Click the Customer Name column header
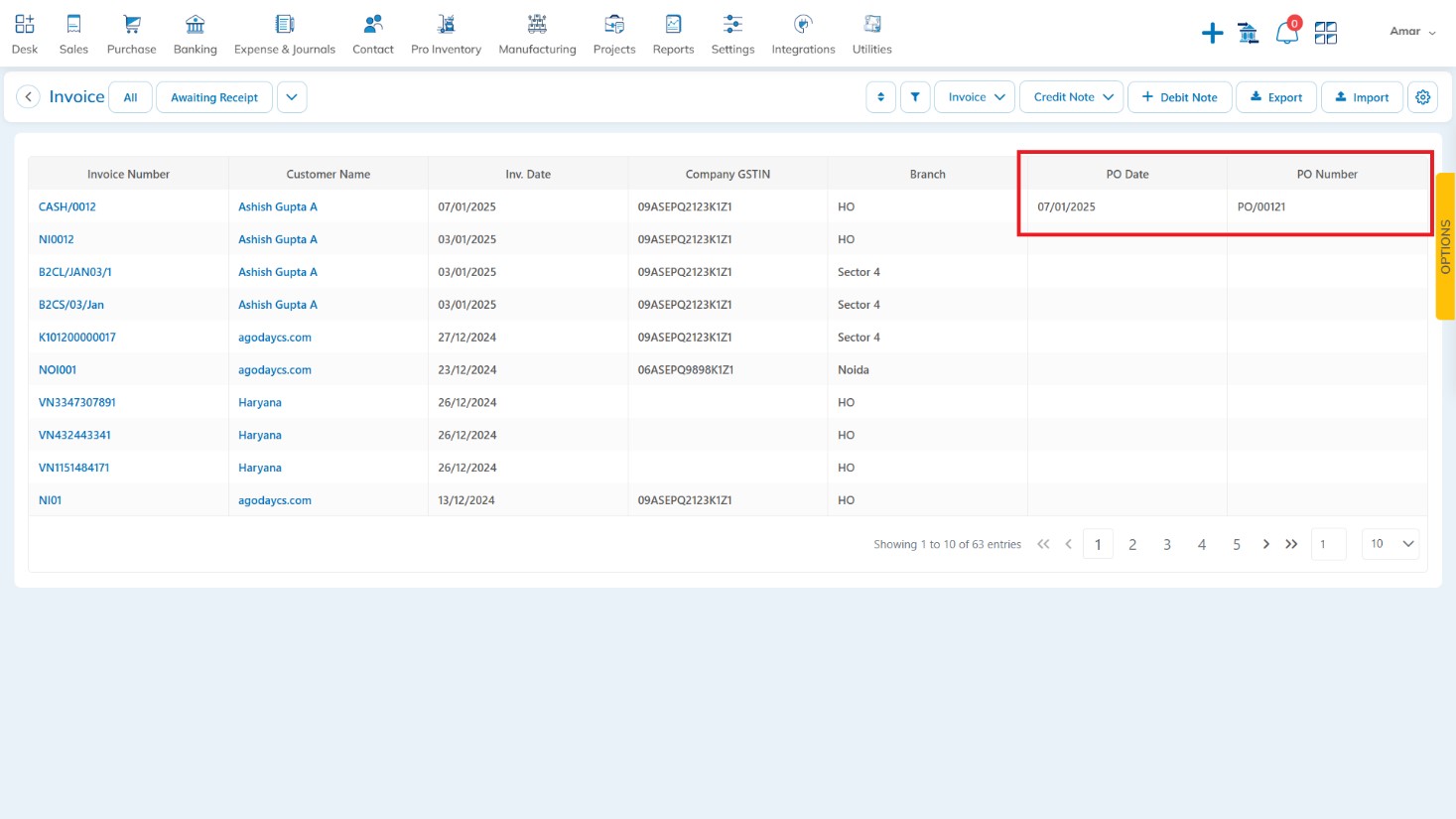 (x=329, y=174)
